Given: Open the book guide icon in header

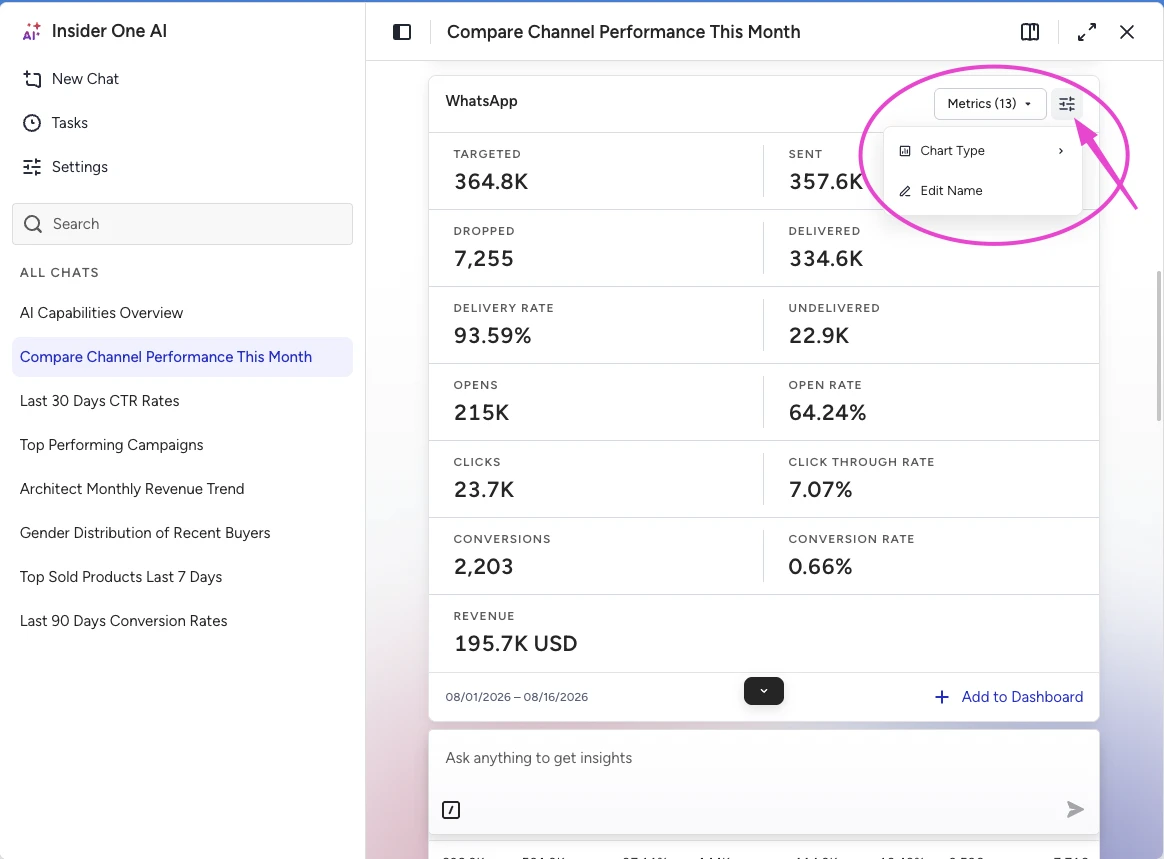Looking at the screenshot, I should point(1030,32).
